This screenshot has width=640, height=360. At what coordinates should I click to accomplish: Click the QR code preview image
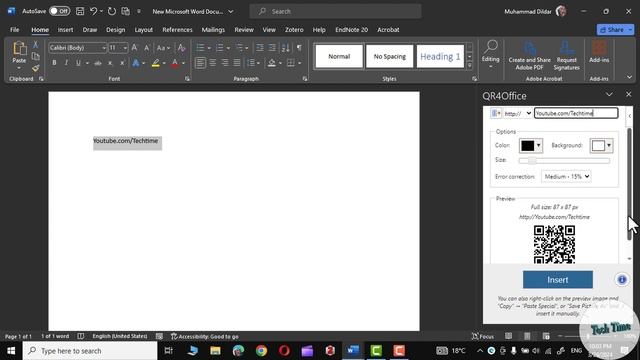click(x=554, y=244)
